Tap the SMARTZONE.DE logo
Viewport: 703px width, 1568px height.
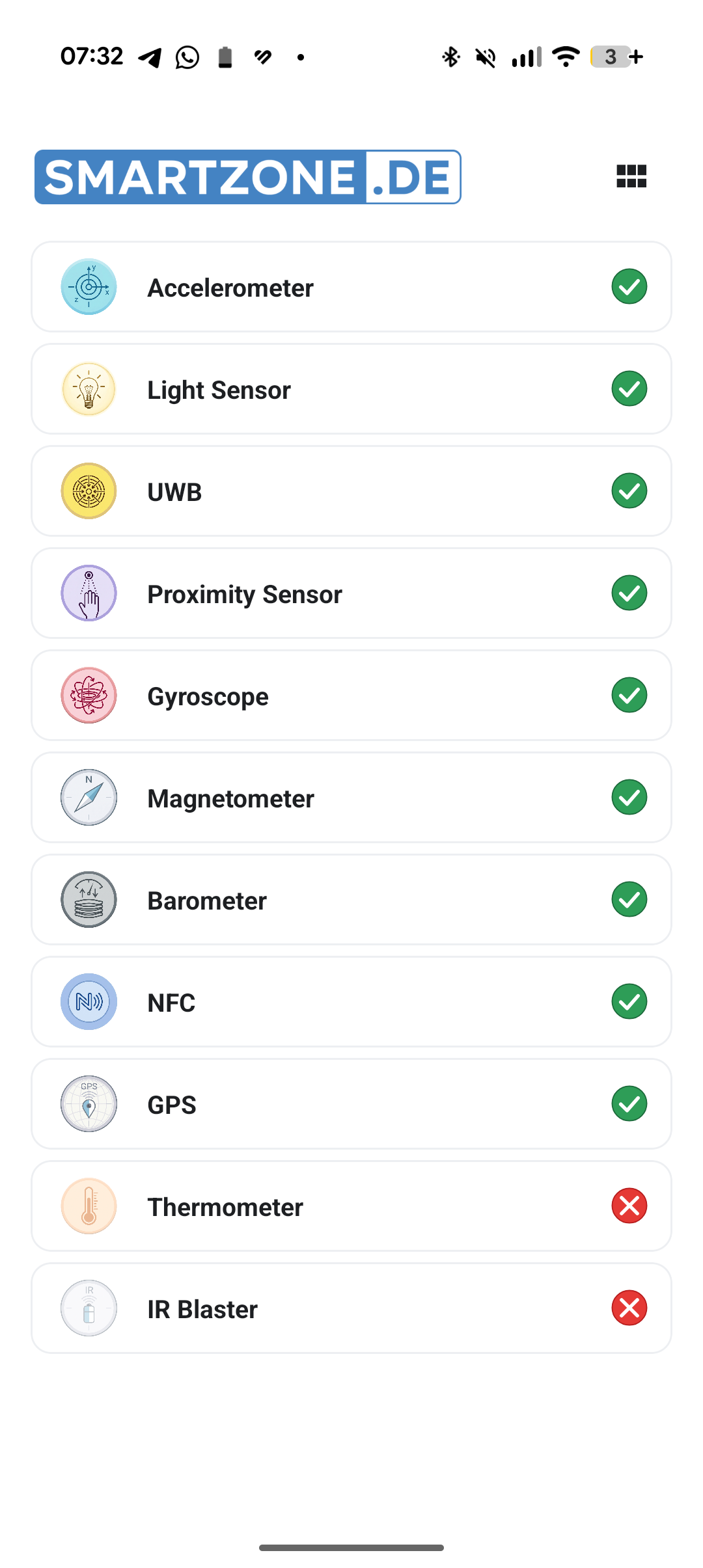pyautogui.click(x=248, y=177)
